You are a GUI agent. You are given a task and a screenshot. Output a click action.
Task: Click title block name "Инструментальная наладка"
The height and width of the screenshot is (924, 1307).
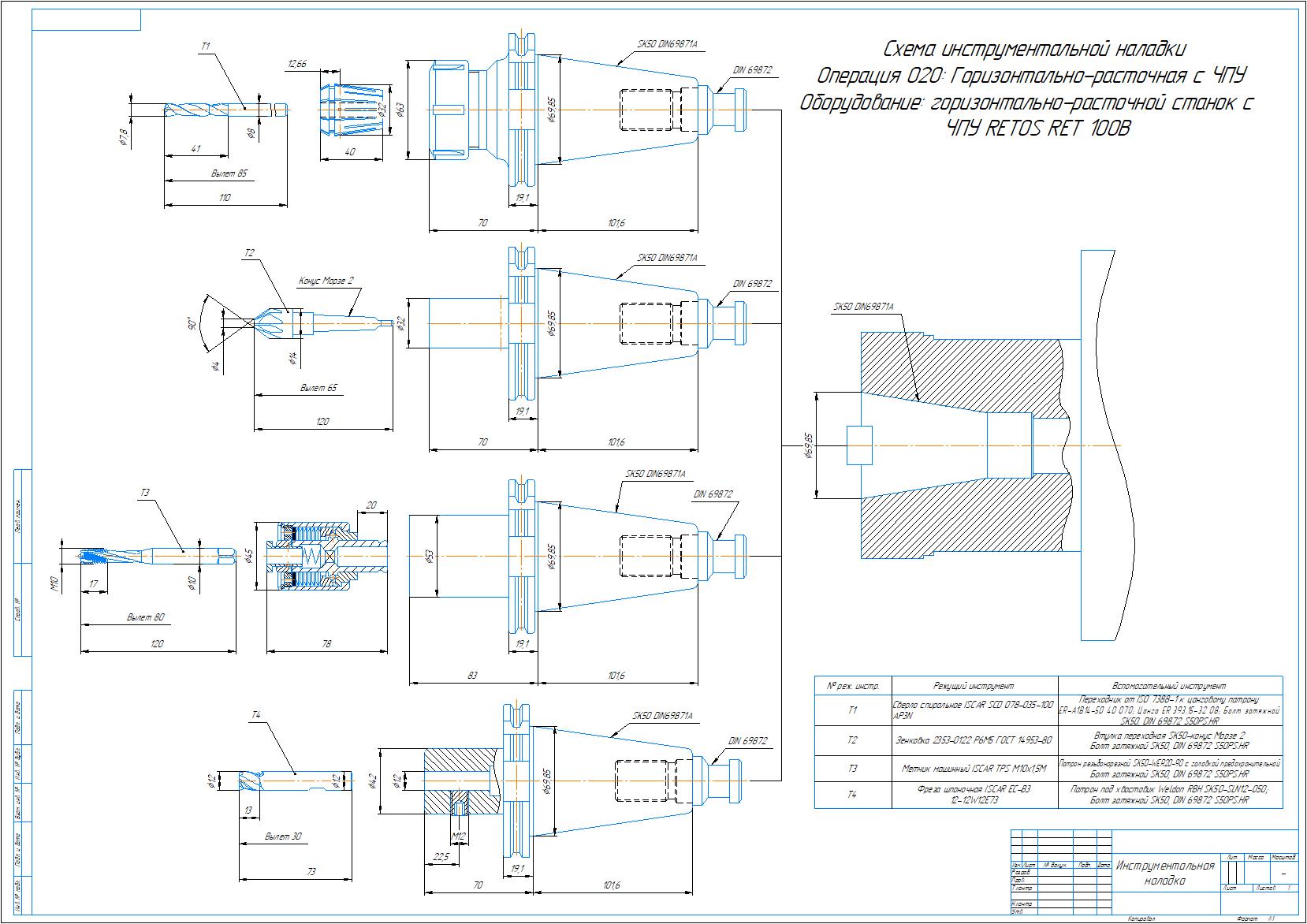tap(1164, 872)
